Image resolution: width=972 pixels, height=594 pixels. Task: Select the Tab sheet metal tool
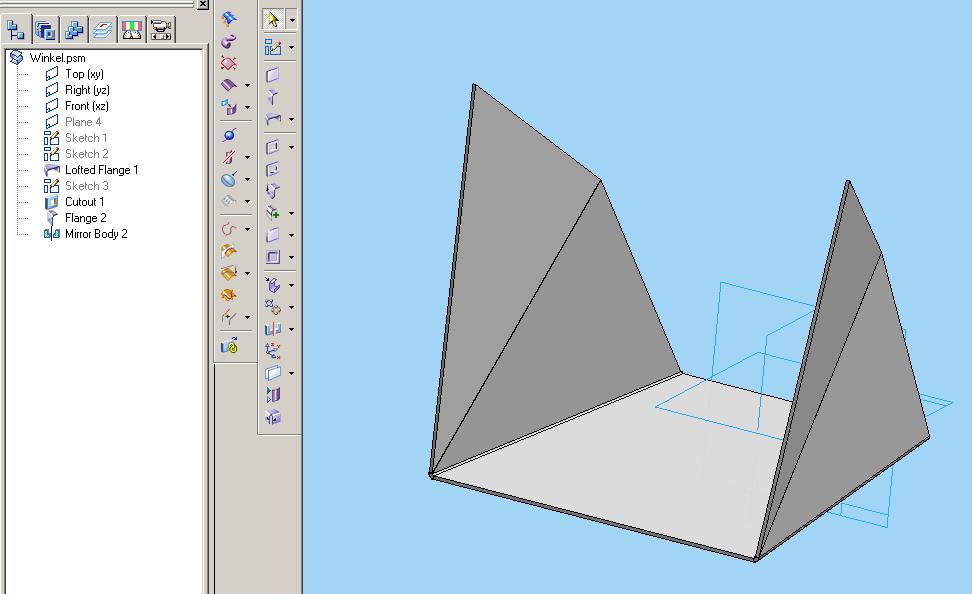(x=273, y=75)
